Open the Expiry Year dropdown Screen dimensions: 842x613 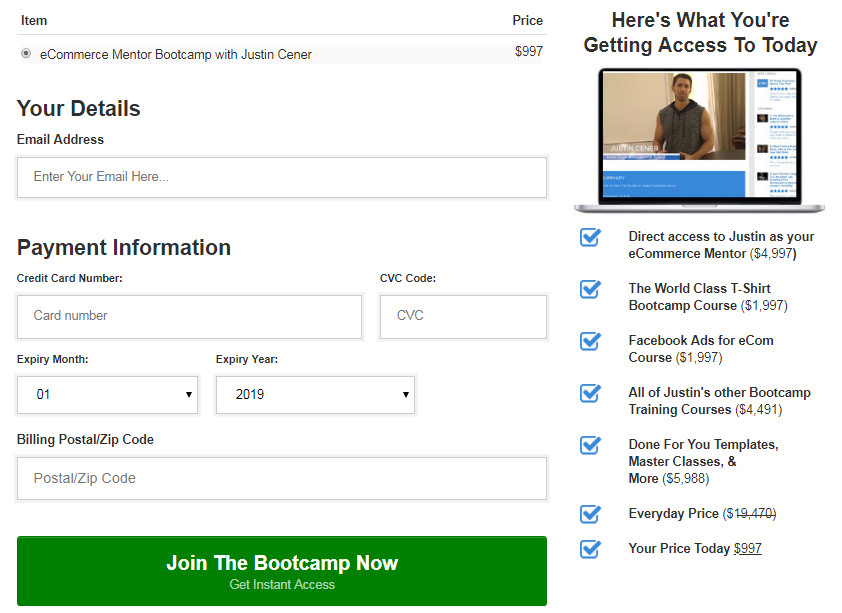315,395
